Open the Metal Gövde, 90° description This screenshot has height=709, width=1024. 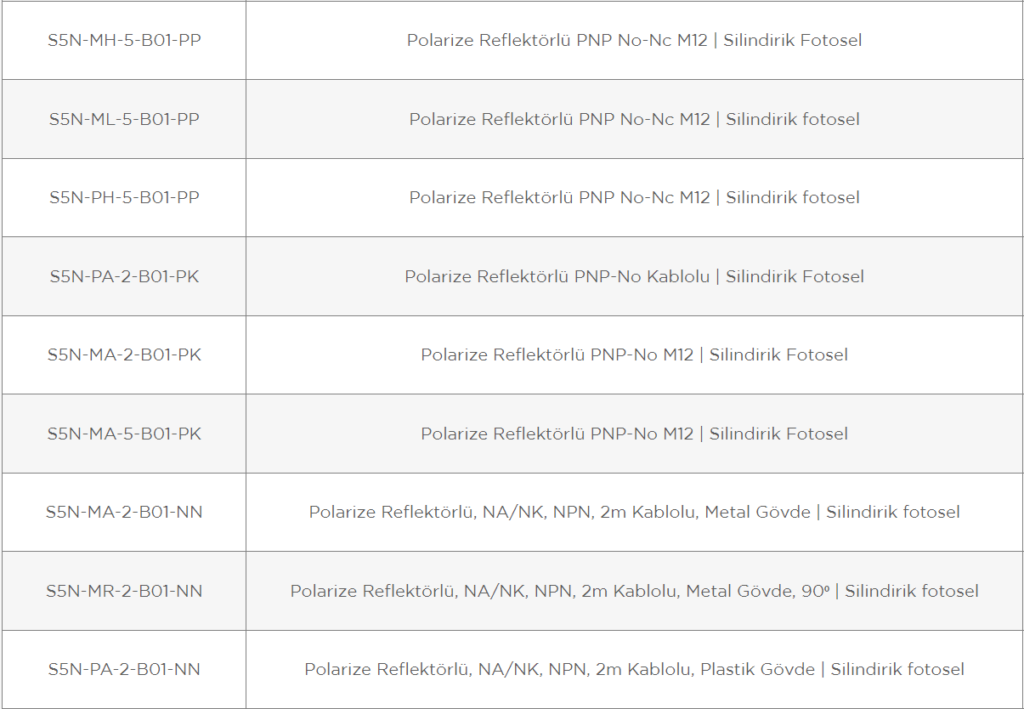click(x=634, y=591)
